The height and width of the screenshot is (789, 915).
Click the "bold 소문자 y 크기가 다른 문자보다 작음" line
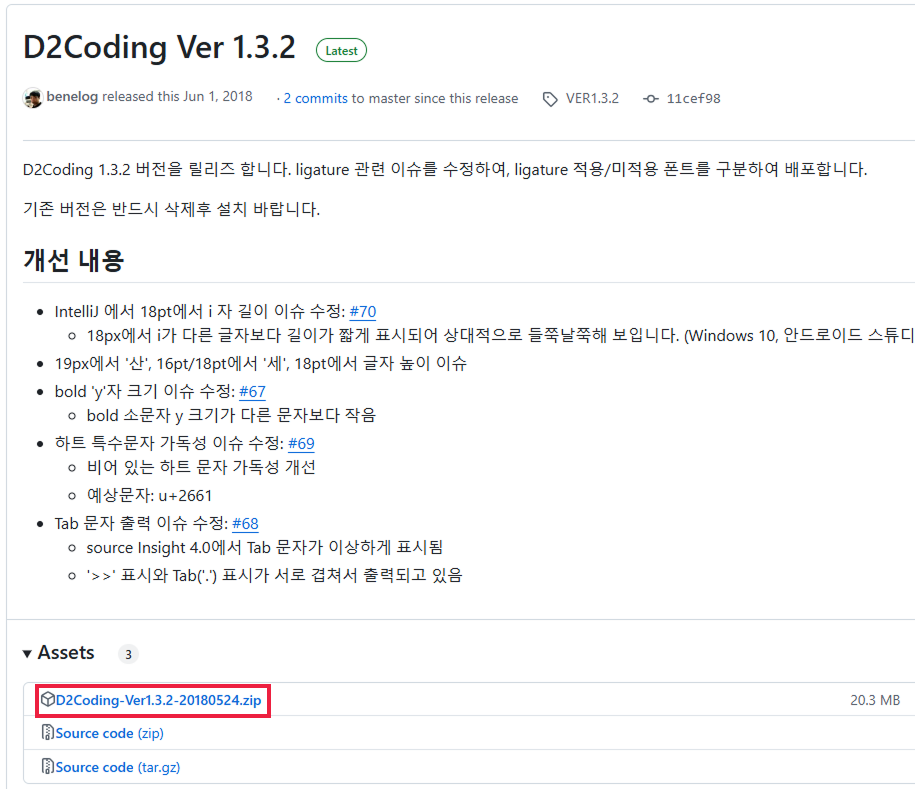coord(231,415)
